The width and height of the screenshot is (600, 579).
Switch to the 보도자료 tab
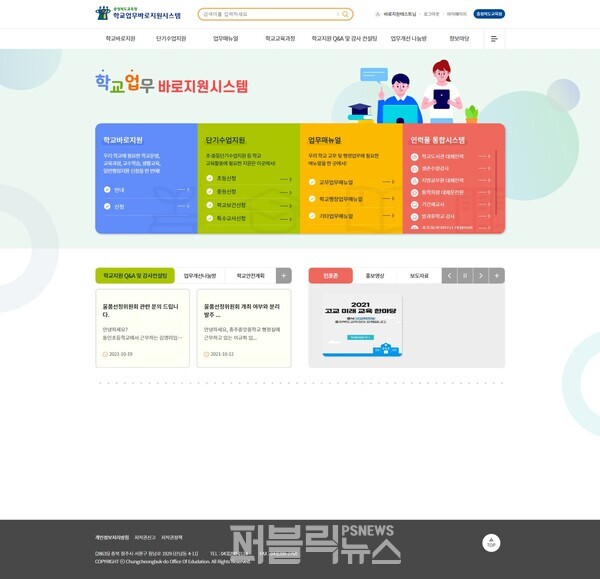419,276
